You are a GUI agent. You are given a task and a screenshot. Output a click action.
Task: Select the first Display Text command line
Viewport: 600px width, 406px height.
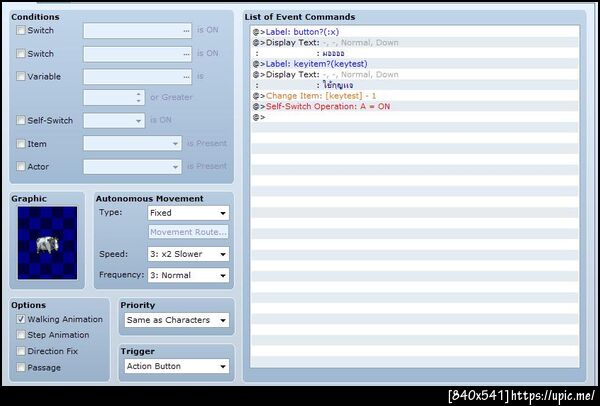coord(414,42)
